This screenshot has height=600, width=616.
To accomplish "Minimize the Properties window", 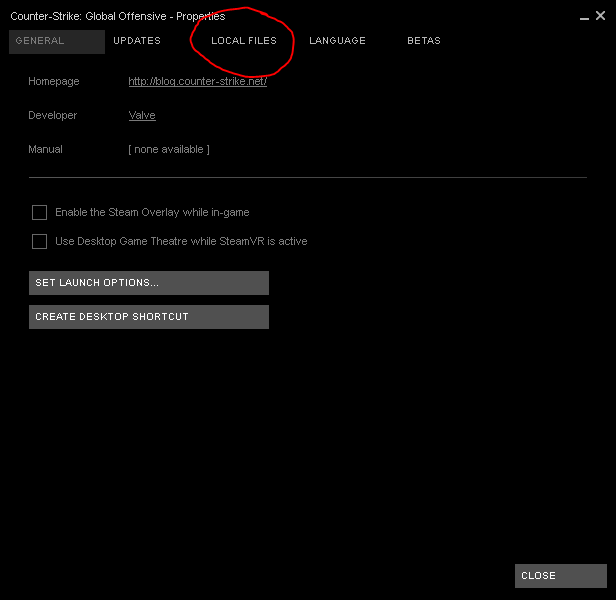I will 584,18.
